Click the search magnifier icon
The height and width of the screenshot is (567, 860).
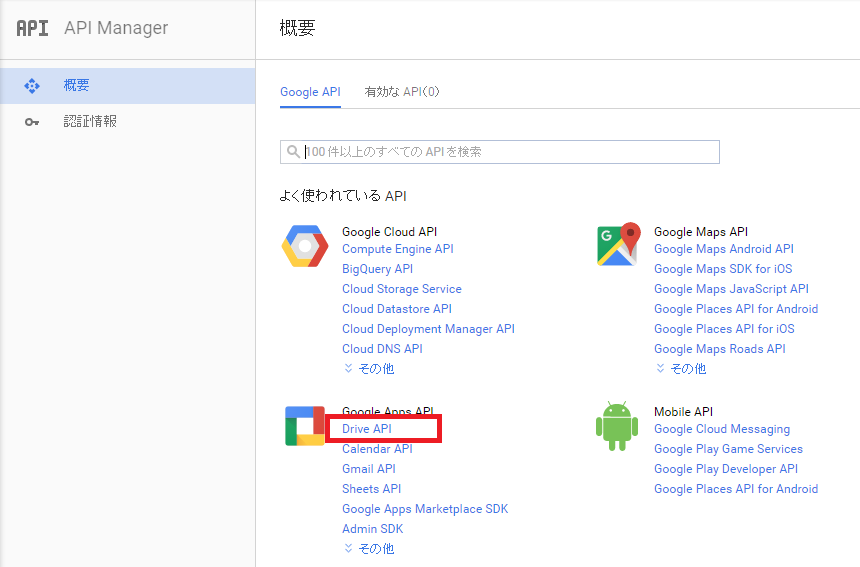[293, 151]
